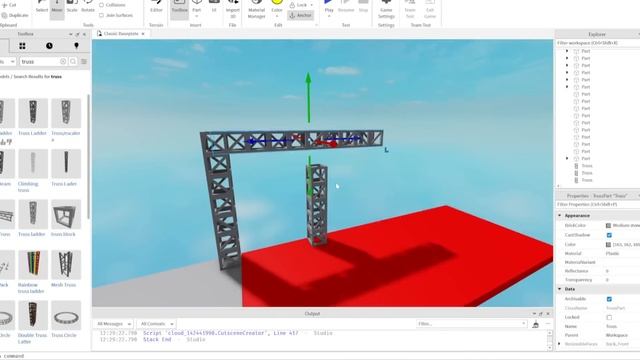Close the Classic Baseplate tab
The height and width of the screenshot is (360, 640).
click(143, 34)
